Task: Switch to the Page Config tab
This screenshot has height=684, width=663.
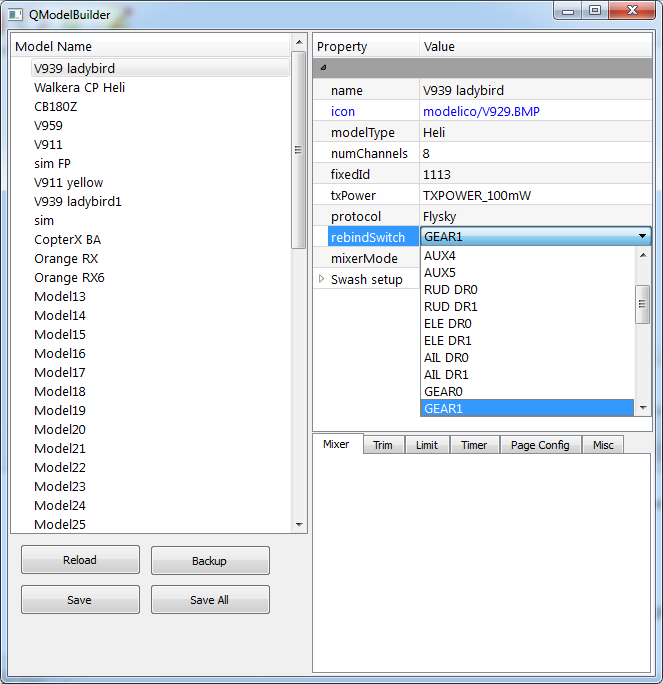Action: [x=540, y=445]
